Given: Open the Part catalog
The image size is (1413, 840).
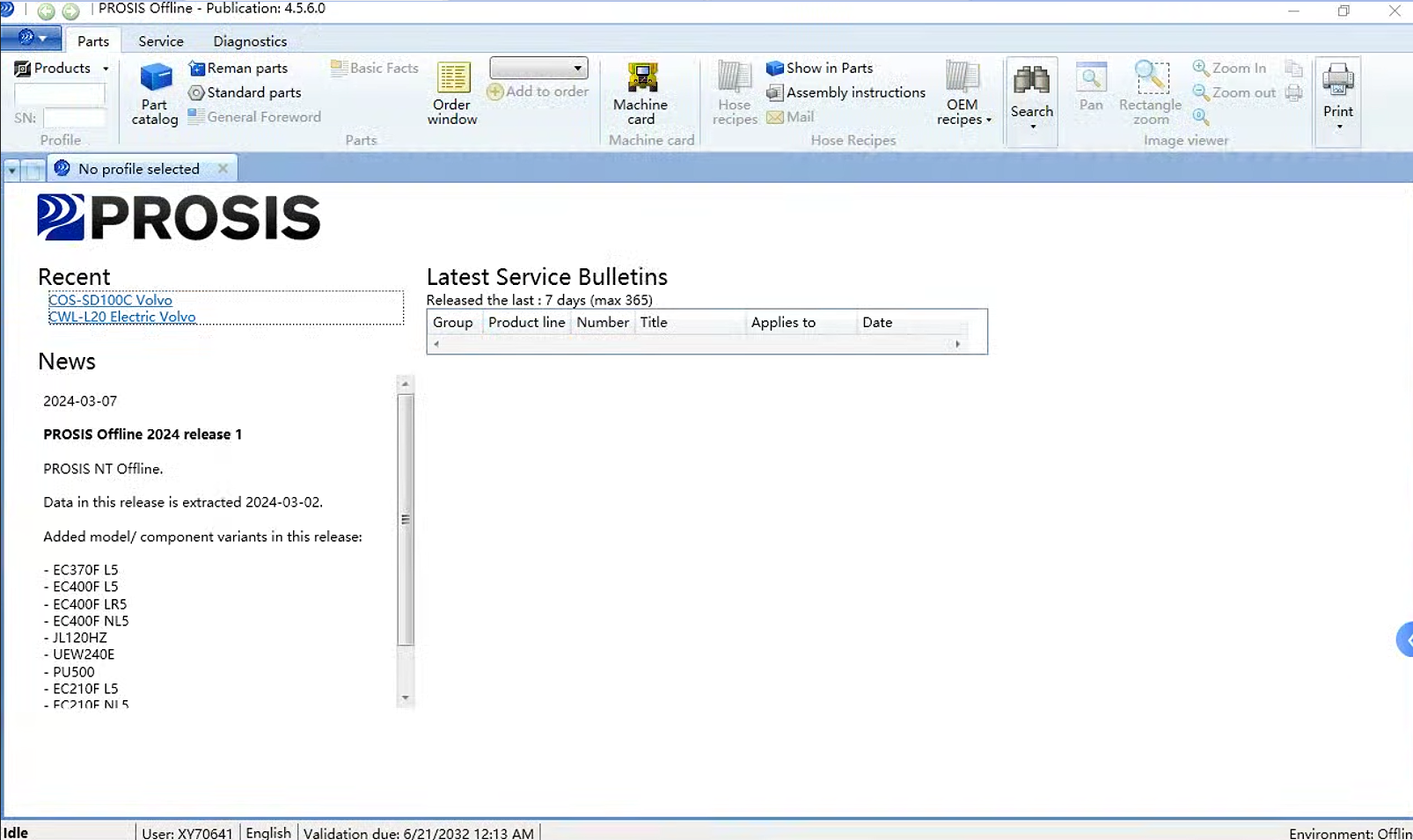Looking at the screenshot, I should click(x=155, y=94).
